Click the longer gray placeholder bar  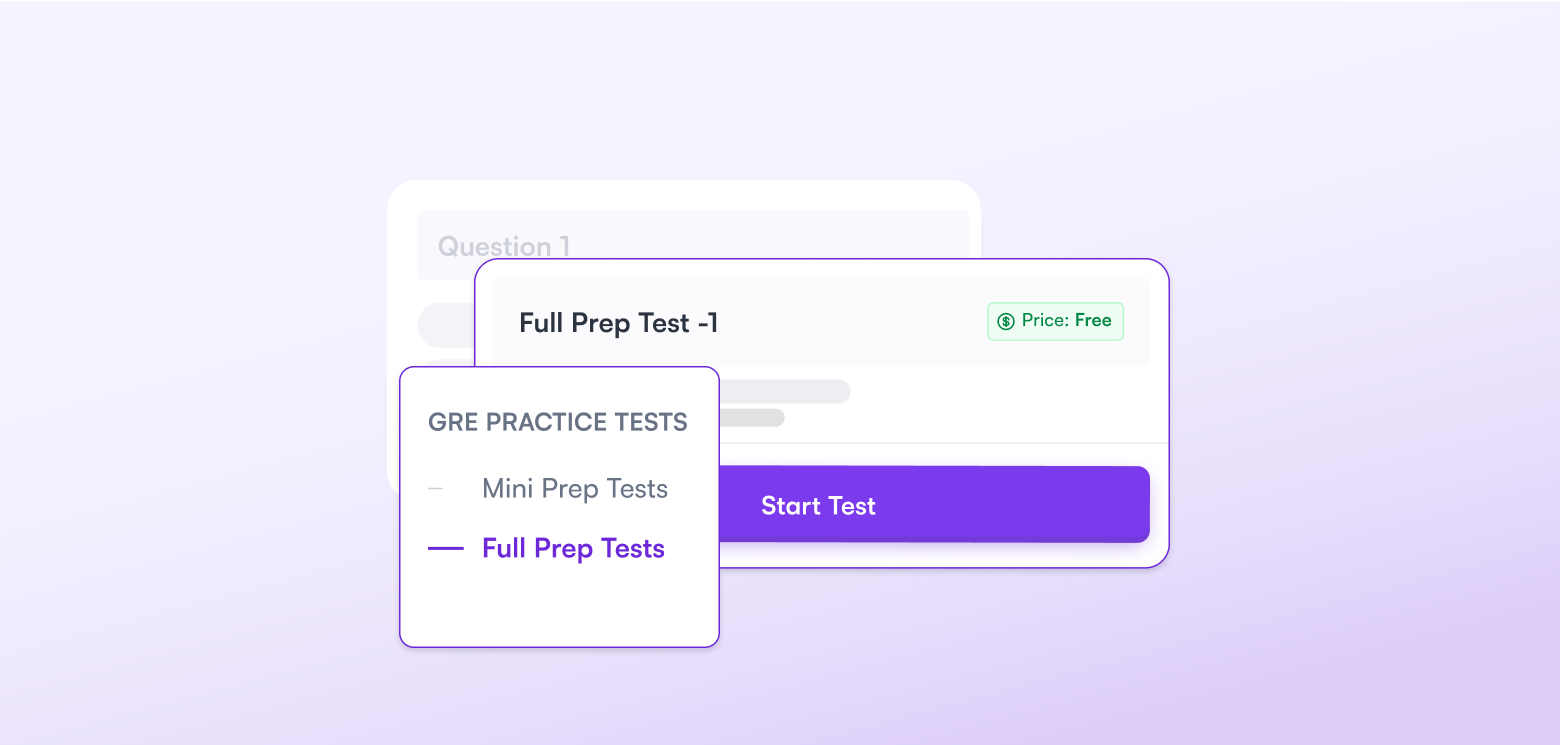785,391
